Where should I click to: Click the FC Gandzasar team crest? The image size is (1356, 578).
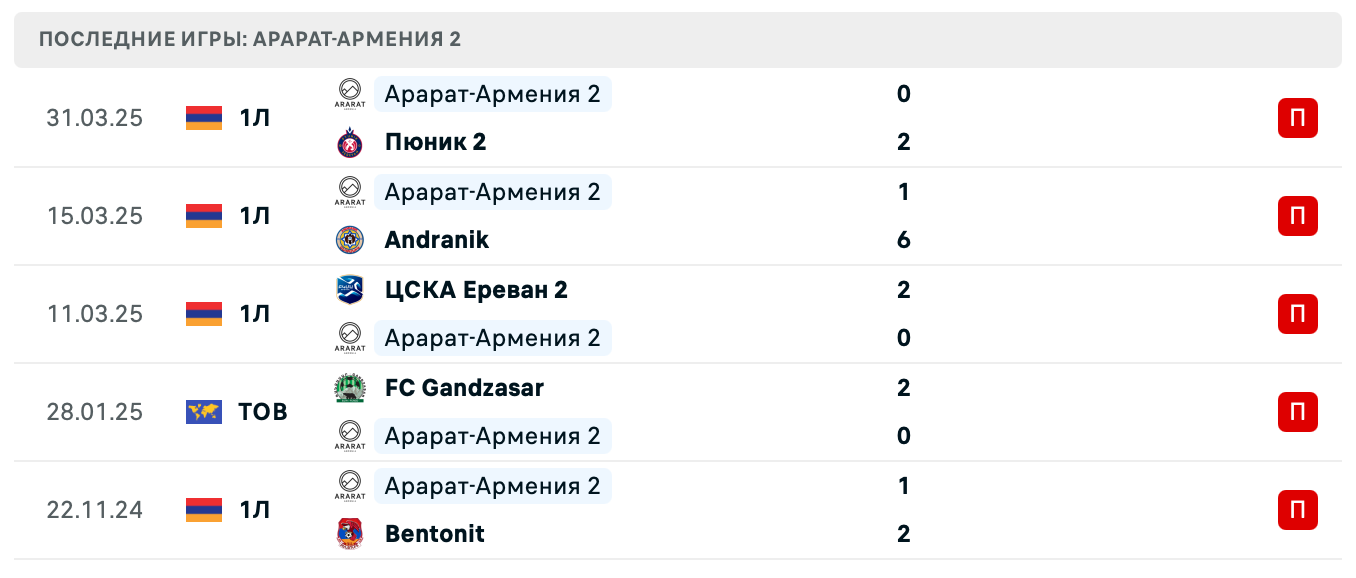350,387
